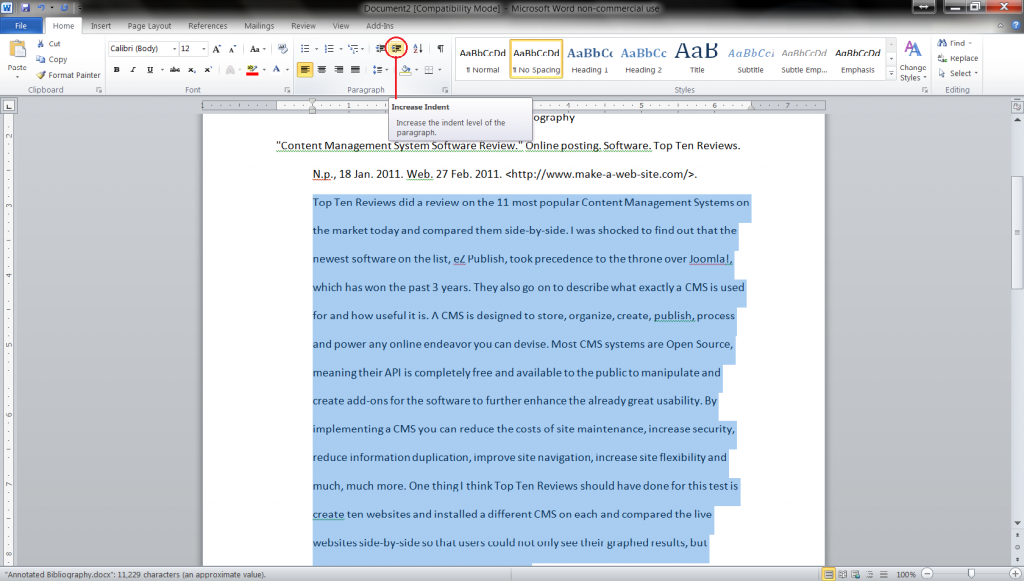Select the Subscript icon
The image size is (1024, 581).
[x=192, y=70]
